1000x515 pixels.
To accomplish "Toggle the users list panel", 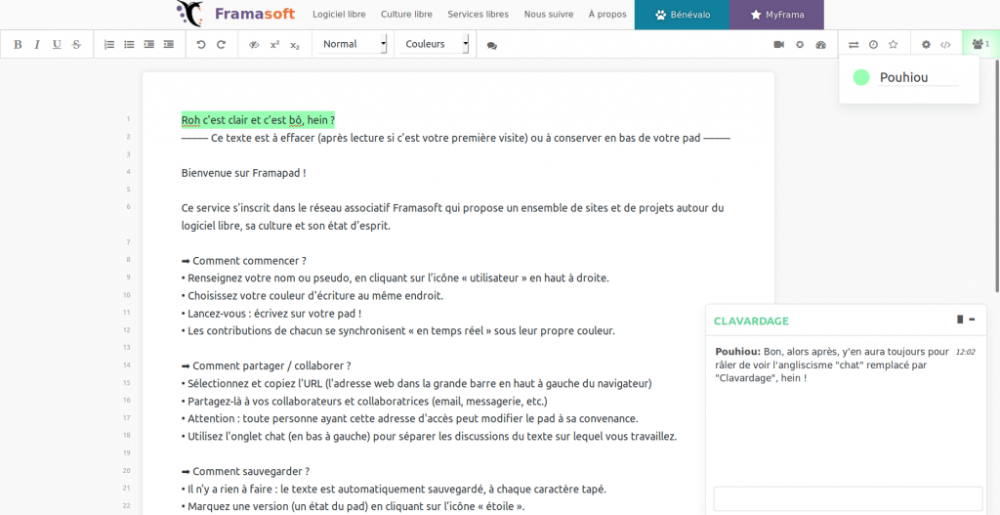I will (x=980, y=44).
